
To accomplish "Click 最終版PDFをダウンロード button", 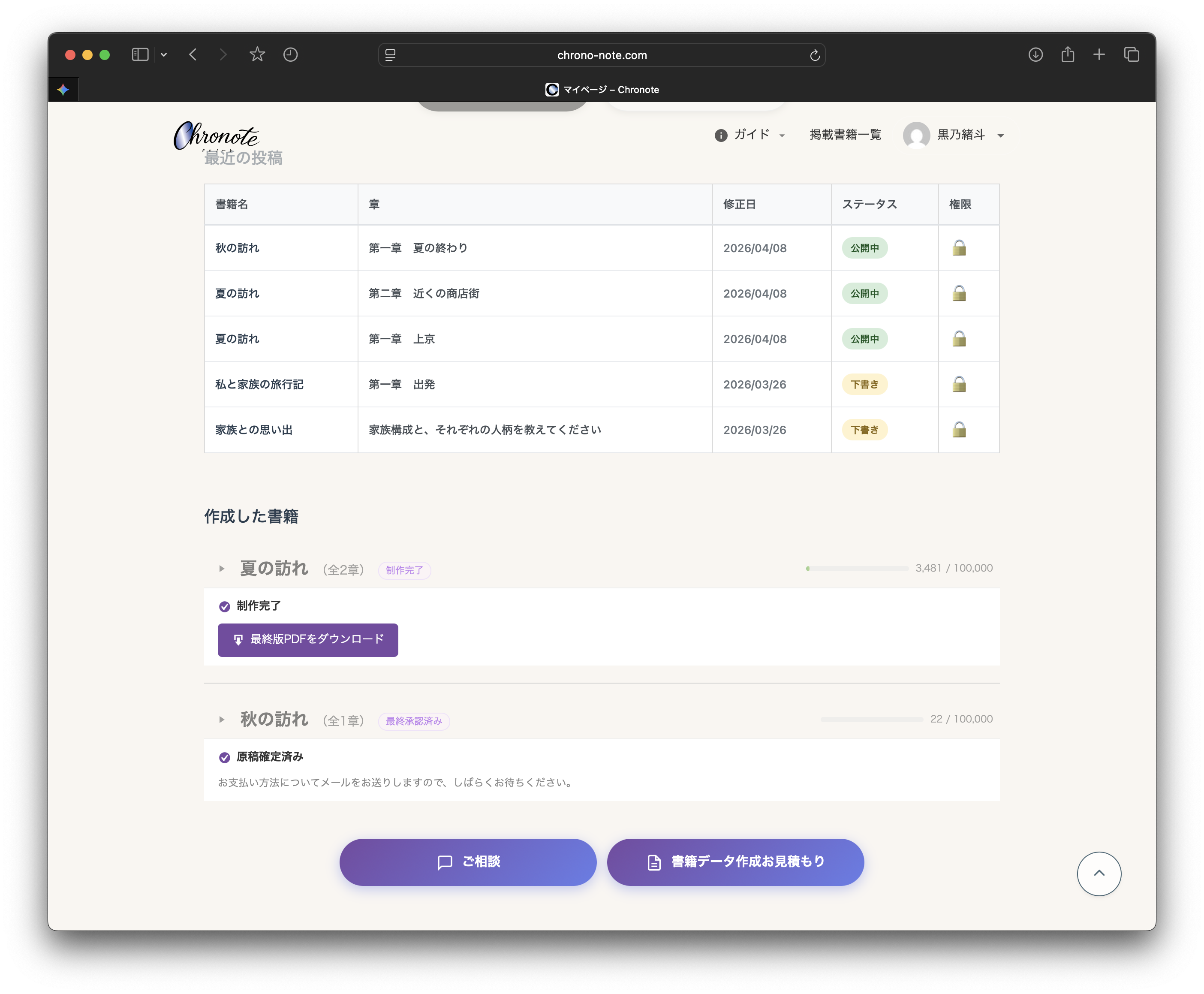I will 307,639.
